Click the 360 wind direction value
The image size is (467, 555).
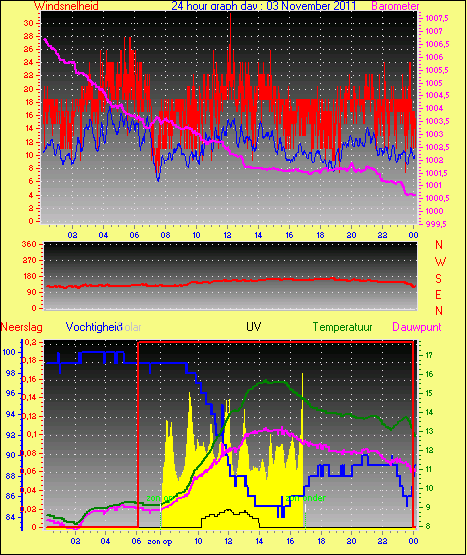29,244
